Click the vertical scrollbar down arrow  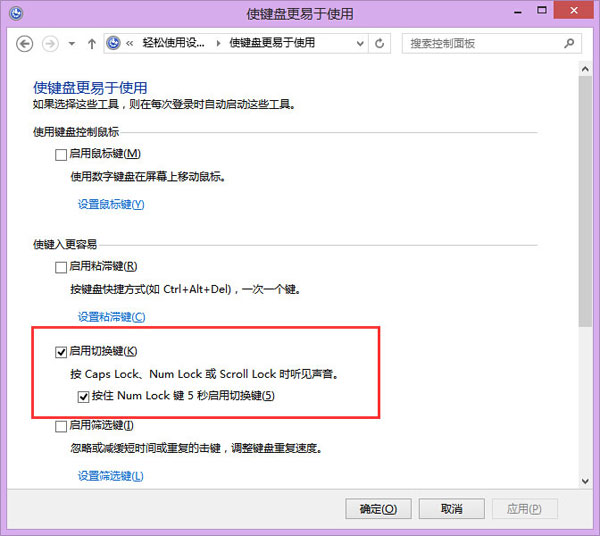coord(586,481)
